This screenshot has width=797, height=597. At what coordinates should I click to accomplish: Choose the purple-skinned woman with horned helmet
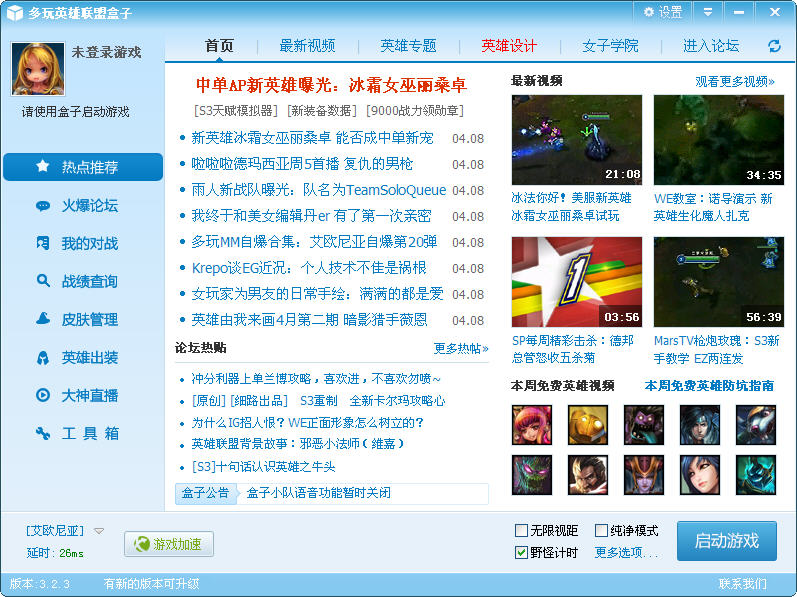tap(643, 475)
